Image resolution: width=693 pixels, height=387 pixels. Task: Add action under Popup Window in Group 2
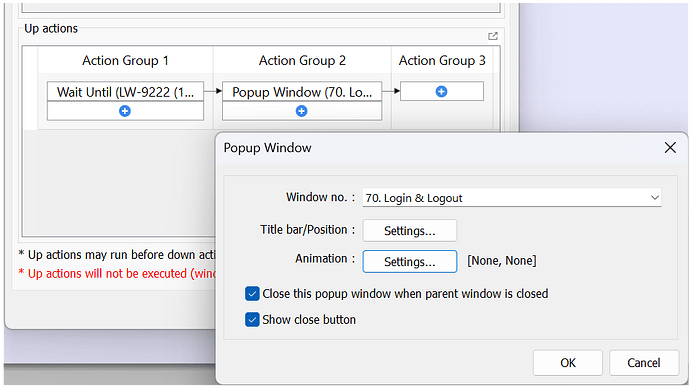[x=301, y=111]
